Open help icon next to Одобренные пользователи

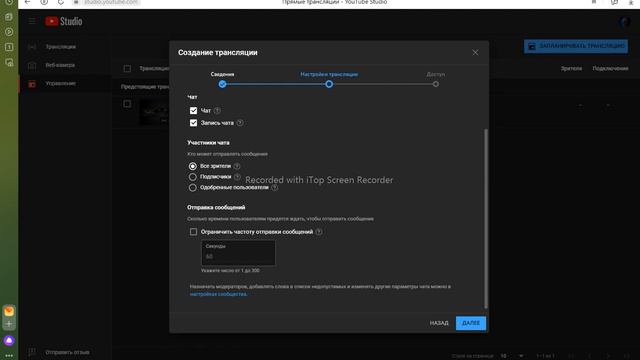coord(275,188)
